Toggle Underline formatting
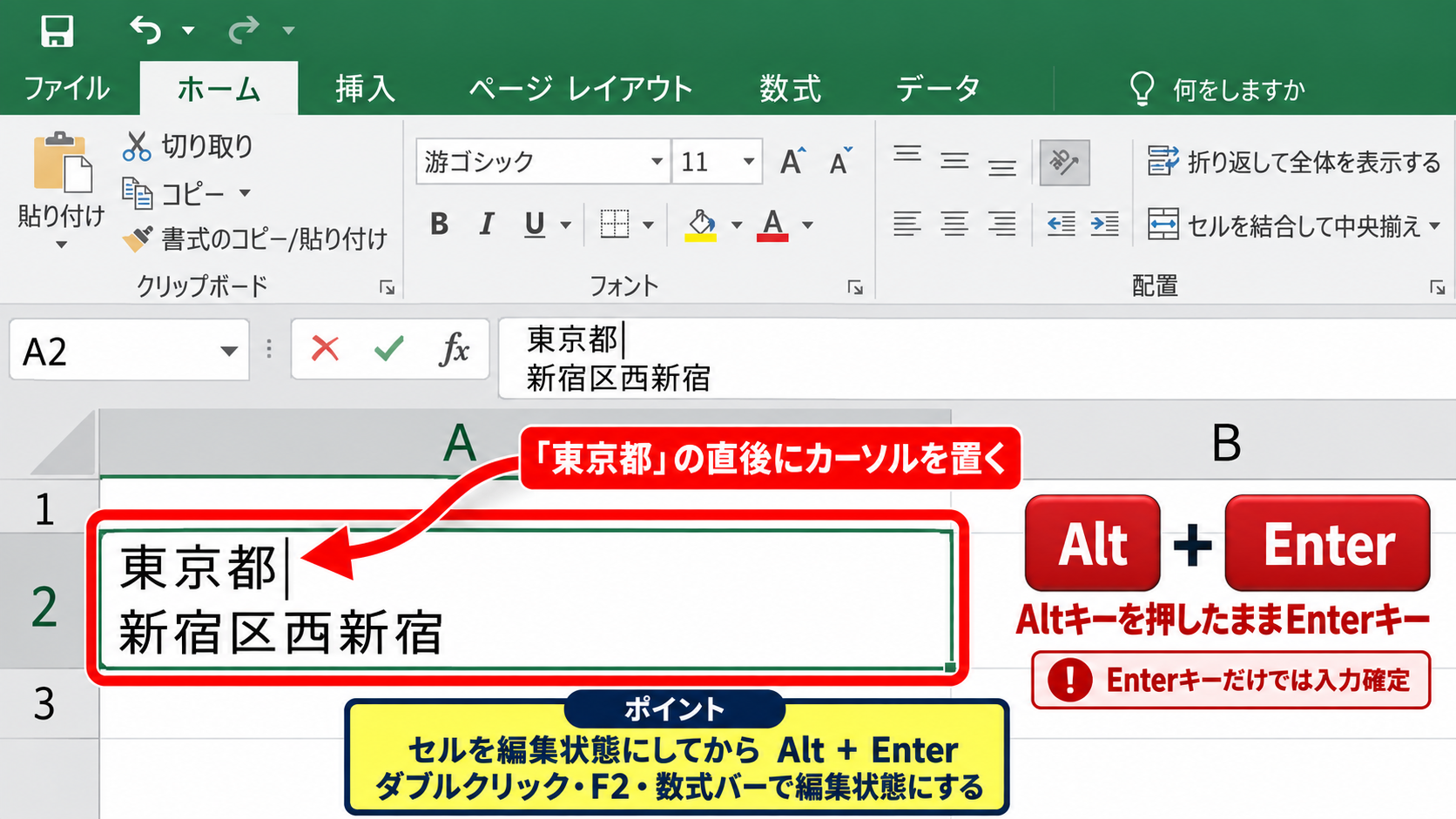 click(535, 225)
